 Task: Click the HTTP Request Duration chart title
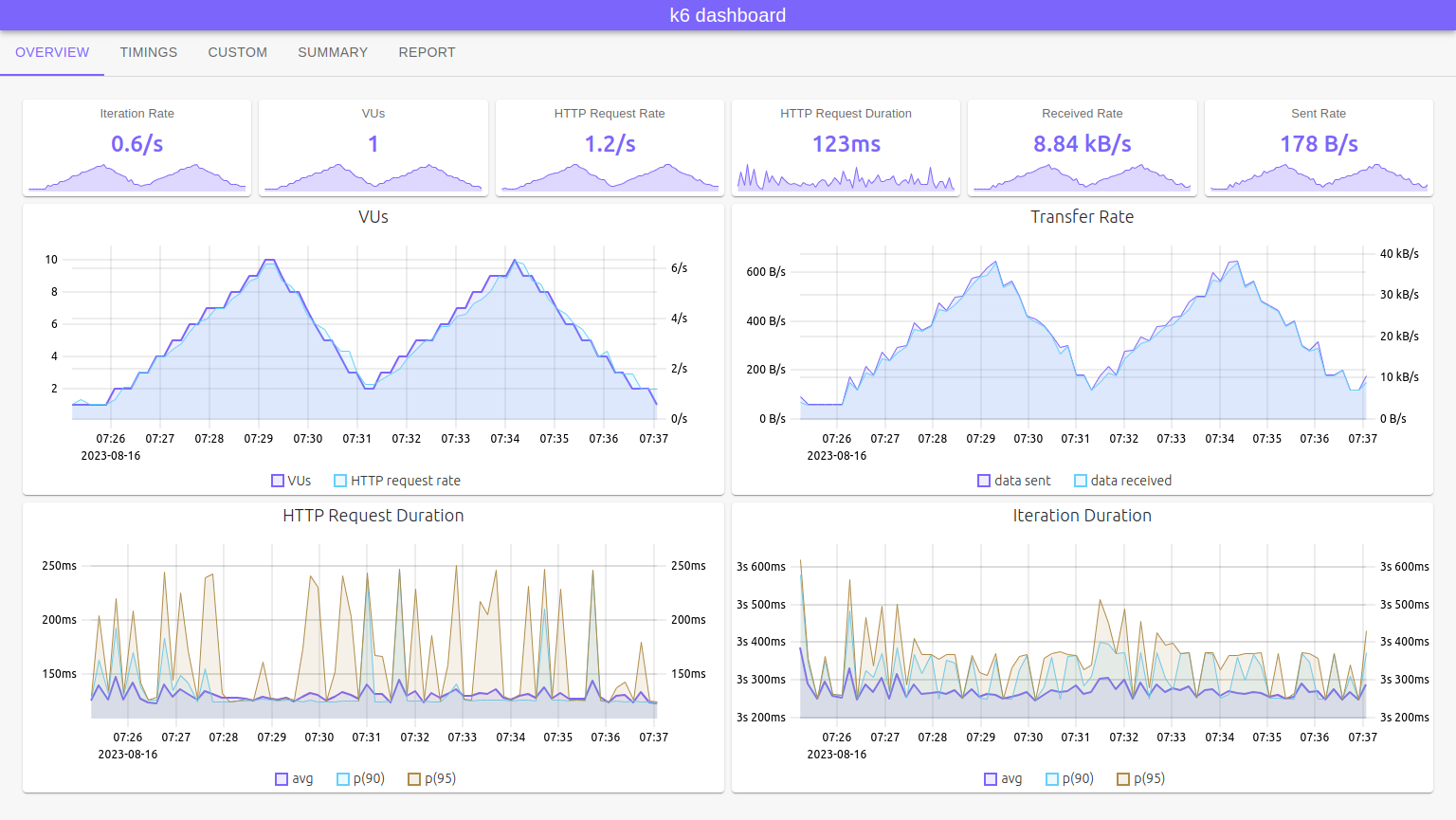[x=373, y=516]
